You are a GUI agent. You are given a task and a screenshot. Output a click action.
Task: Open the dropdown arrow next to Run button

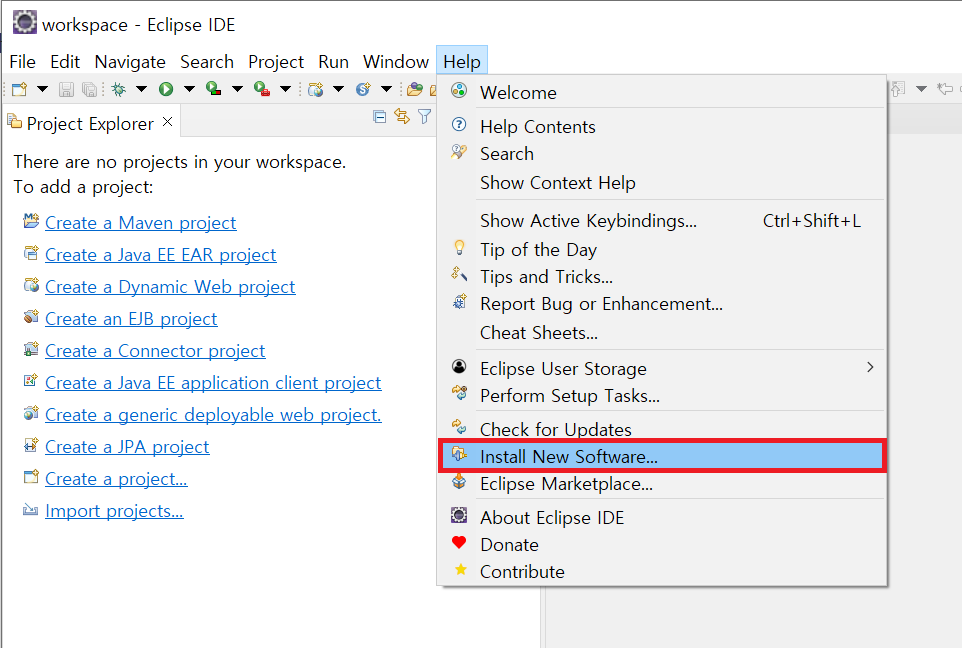(188, 89)
